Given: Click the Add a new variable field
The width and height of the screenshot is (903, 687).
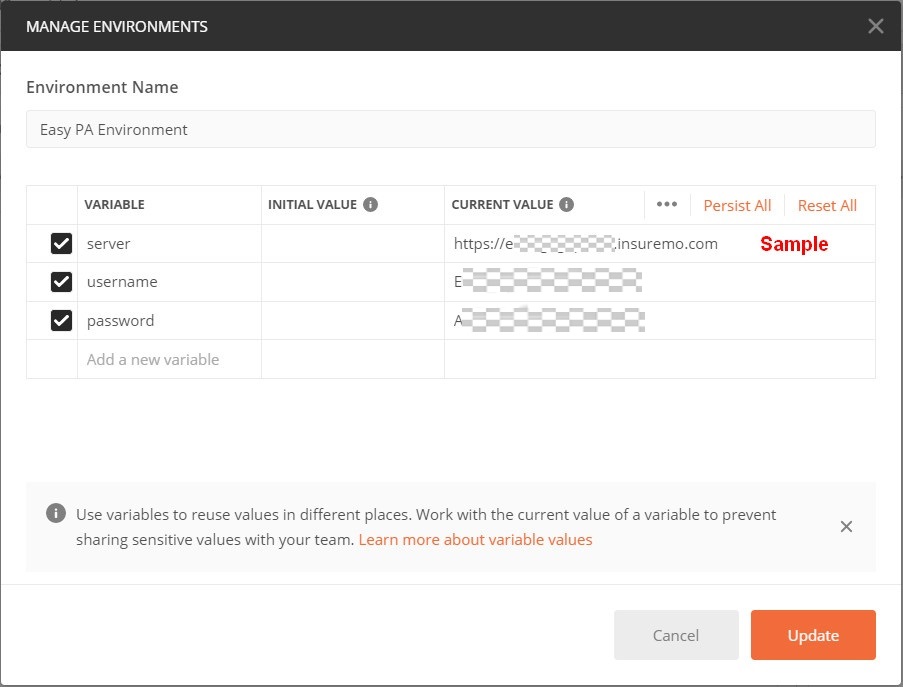Looking at the screenshot, I should (x=169, y=359).
